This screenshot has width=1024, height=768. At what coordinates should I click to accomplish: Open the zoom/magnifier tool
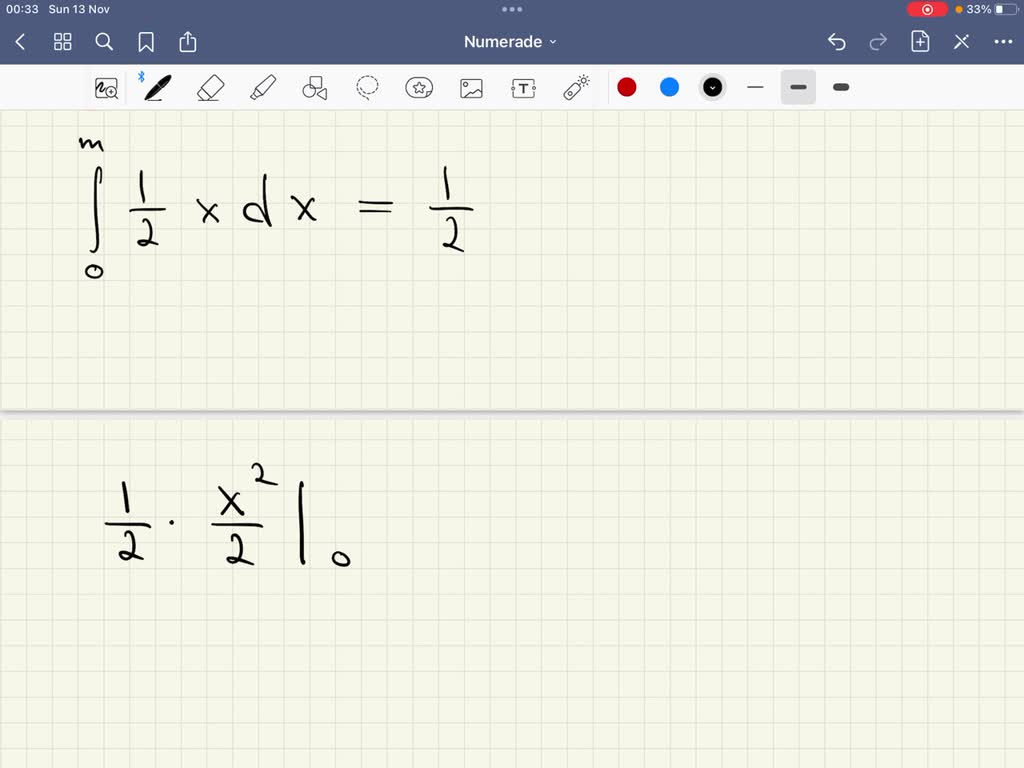106,87
